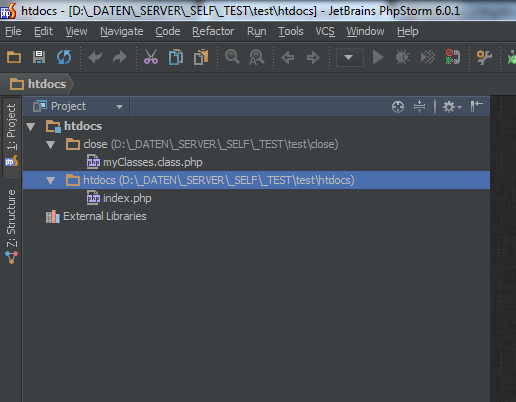The width and height of the screenshot is (516, 402).
Task: Open the Window menu
Action: (365, 31)
